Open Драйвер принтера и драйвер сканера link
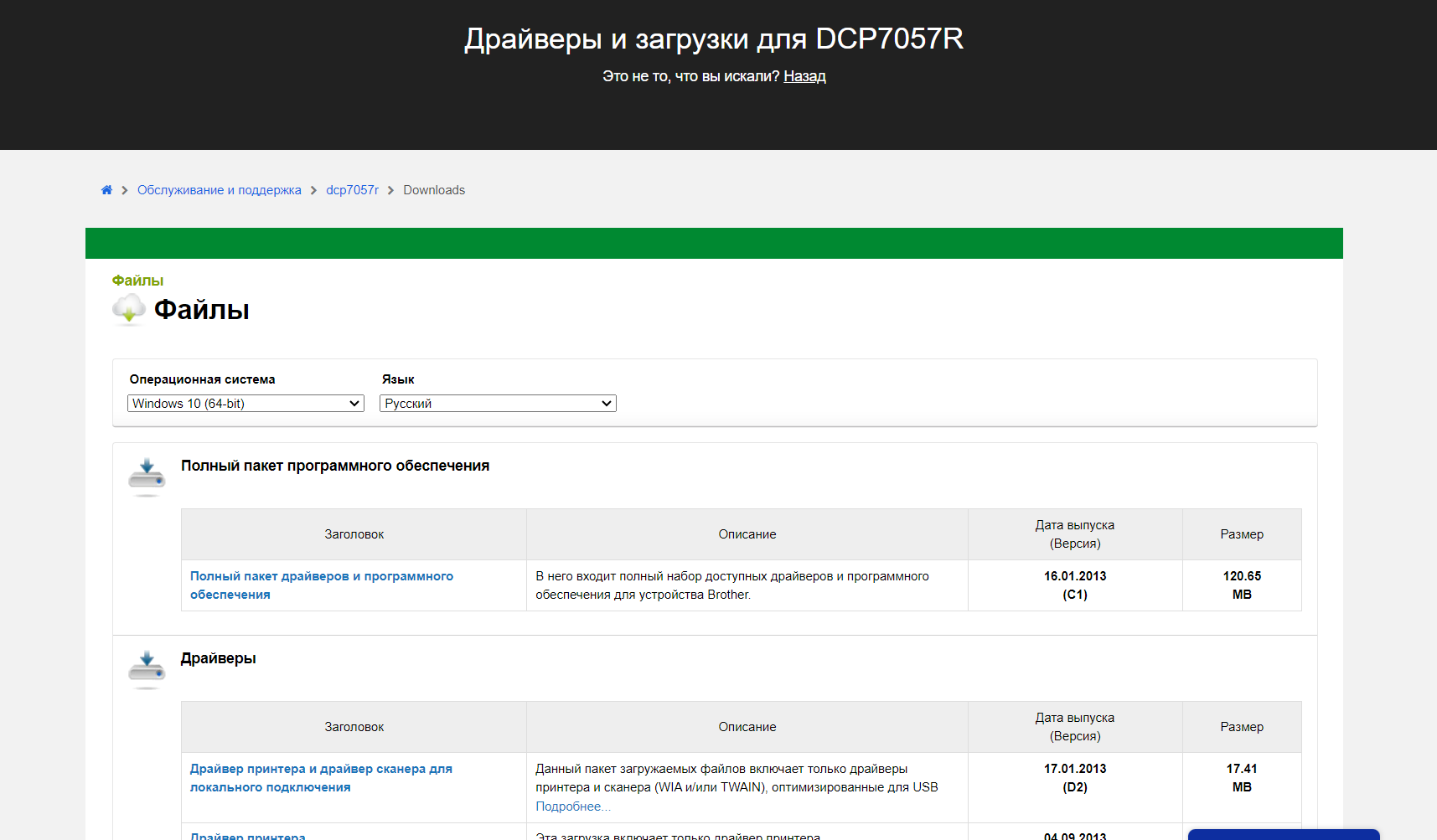Image resolution: width=1437 pixels, height=840 pixels. point(321,778)
